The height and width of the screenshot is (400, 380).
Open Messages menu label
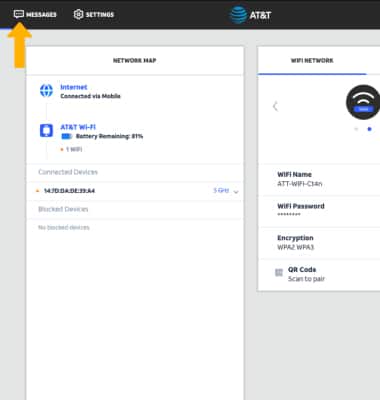(x=41, y=14)
